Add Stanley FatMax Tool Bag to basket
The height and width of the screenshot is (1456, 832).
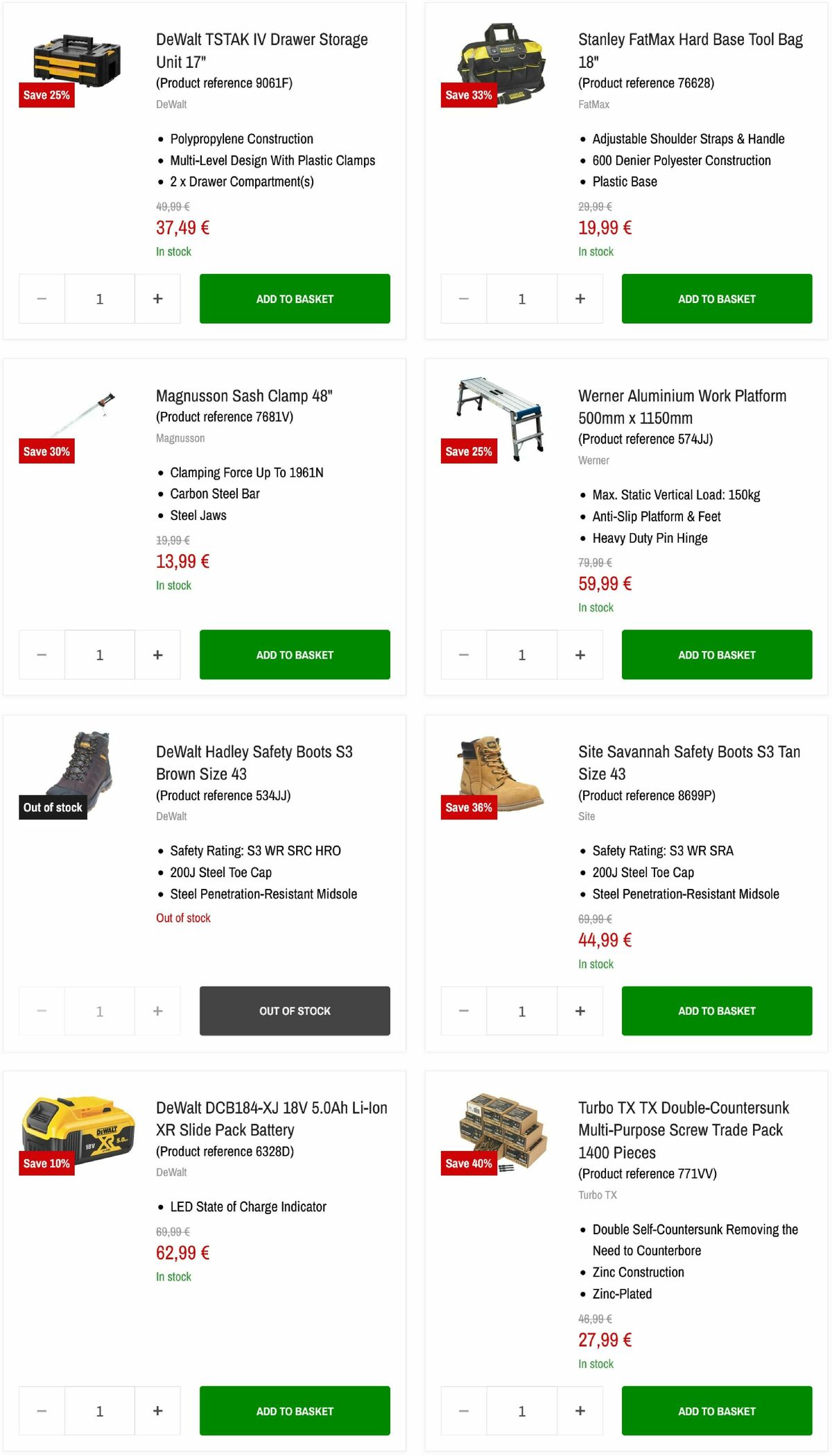pyautogui.click(x=716, y=298)
